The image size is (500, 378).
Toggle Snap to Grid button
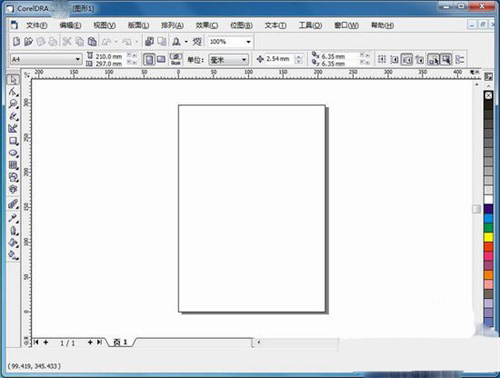pos(382,60)
